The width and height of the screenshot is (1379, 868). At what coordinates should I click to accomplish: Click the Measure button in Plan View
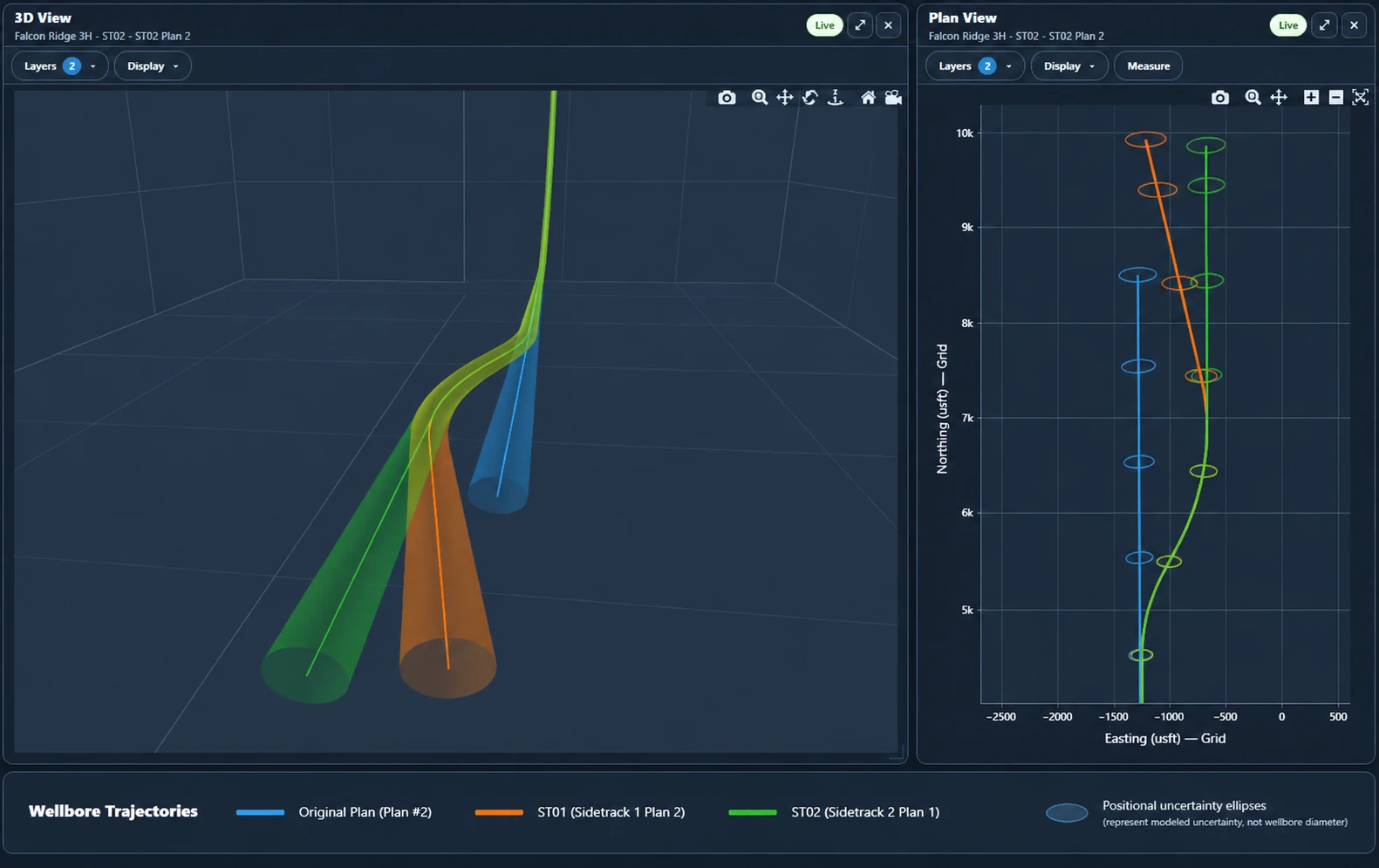[1149, 66]
